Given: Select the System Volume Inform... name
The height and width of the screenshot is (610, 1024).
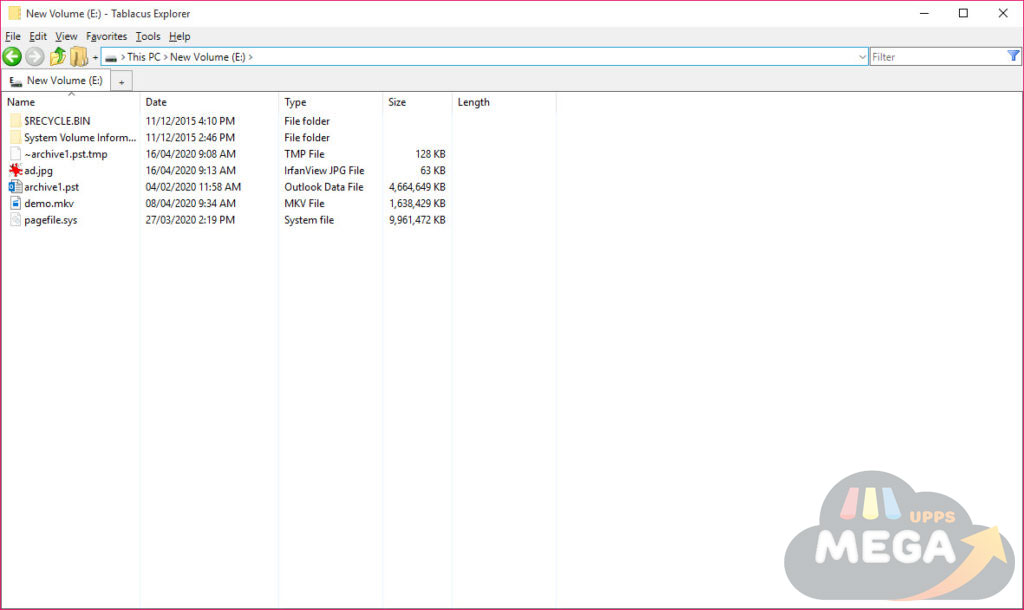Looking at the screenshot, I should [x=80, y=137].
